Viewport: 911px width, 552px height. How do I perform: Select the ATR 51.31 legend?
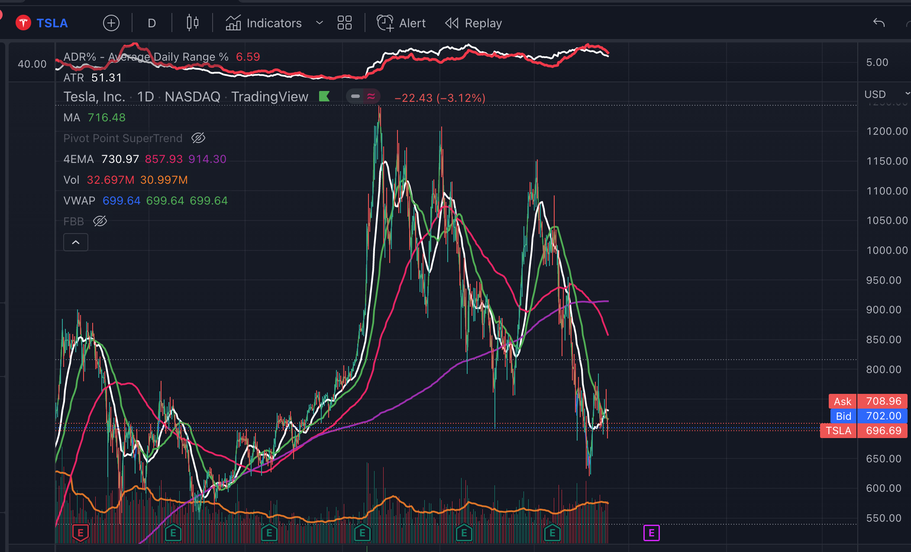(92, 78)
